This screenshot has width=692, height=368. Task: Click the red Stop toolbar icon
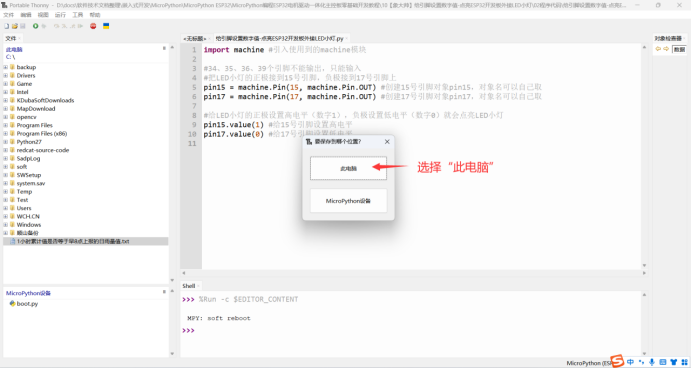point(93,26)
